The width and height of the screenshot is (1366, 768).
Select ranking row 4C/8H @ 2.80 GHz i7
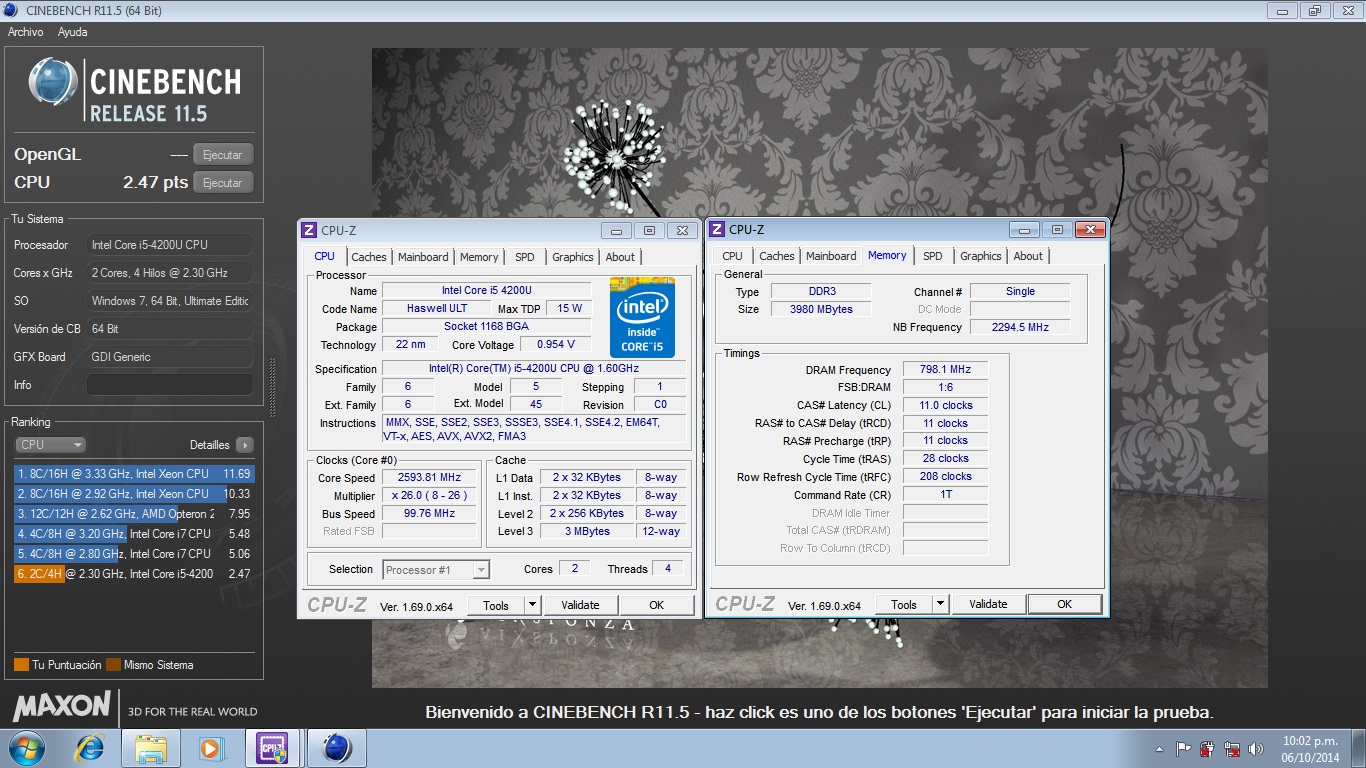[133, 554]
